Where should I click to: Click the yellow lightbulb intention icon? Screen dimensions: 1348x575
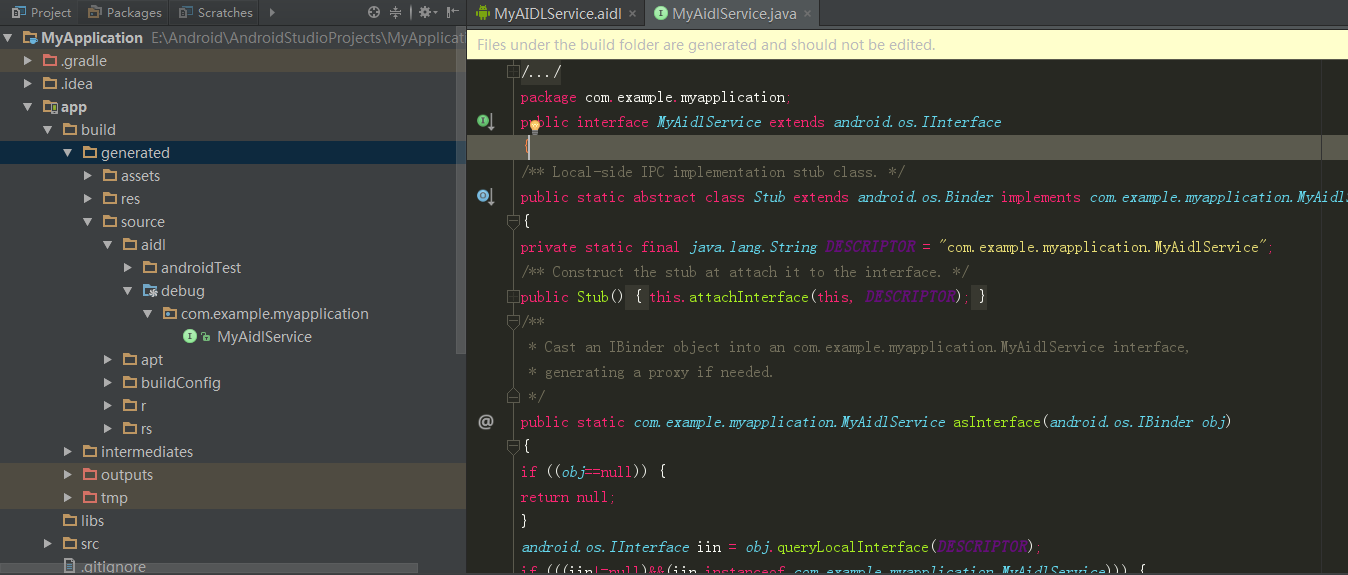click(x=534, y=126)
